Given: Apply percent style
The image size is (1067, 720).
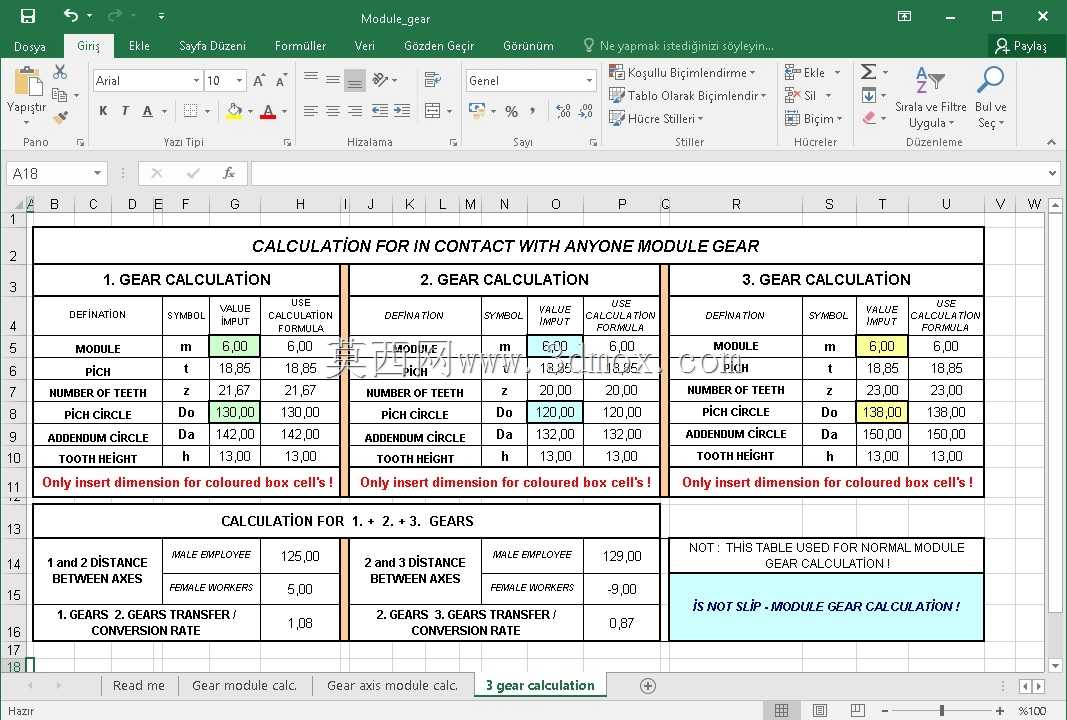Looking at the screenshot, I should click(512, 111).
